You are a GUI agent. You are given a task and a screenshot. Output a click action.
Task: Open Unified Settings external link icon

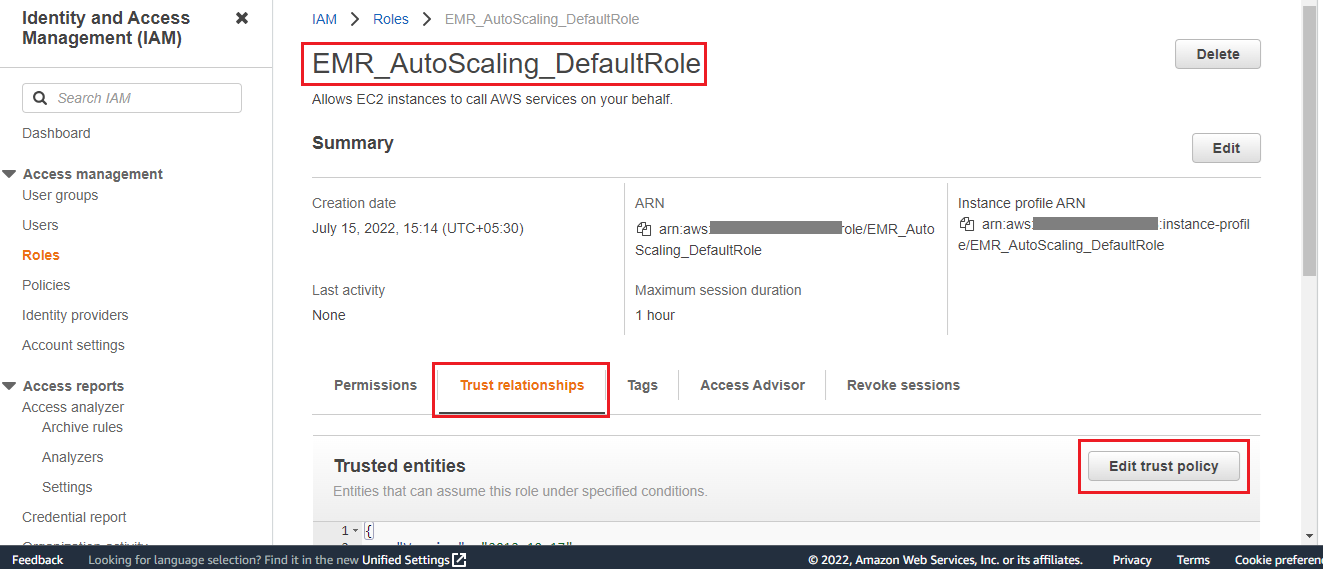point(459,560)
